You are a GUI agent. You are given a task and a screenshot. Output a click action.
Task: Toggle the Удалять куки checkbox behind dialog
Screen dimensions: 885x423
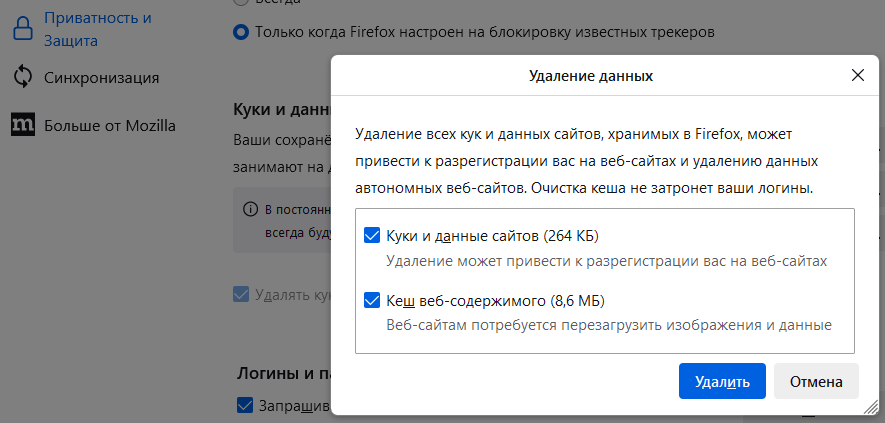(241, 294)
